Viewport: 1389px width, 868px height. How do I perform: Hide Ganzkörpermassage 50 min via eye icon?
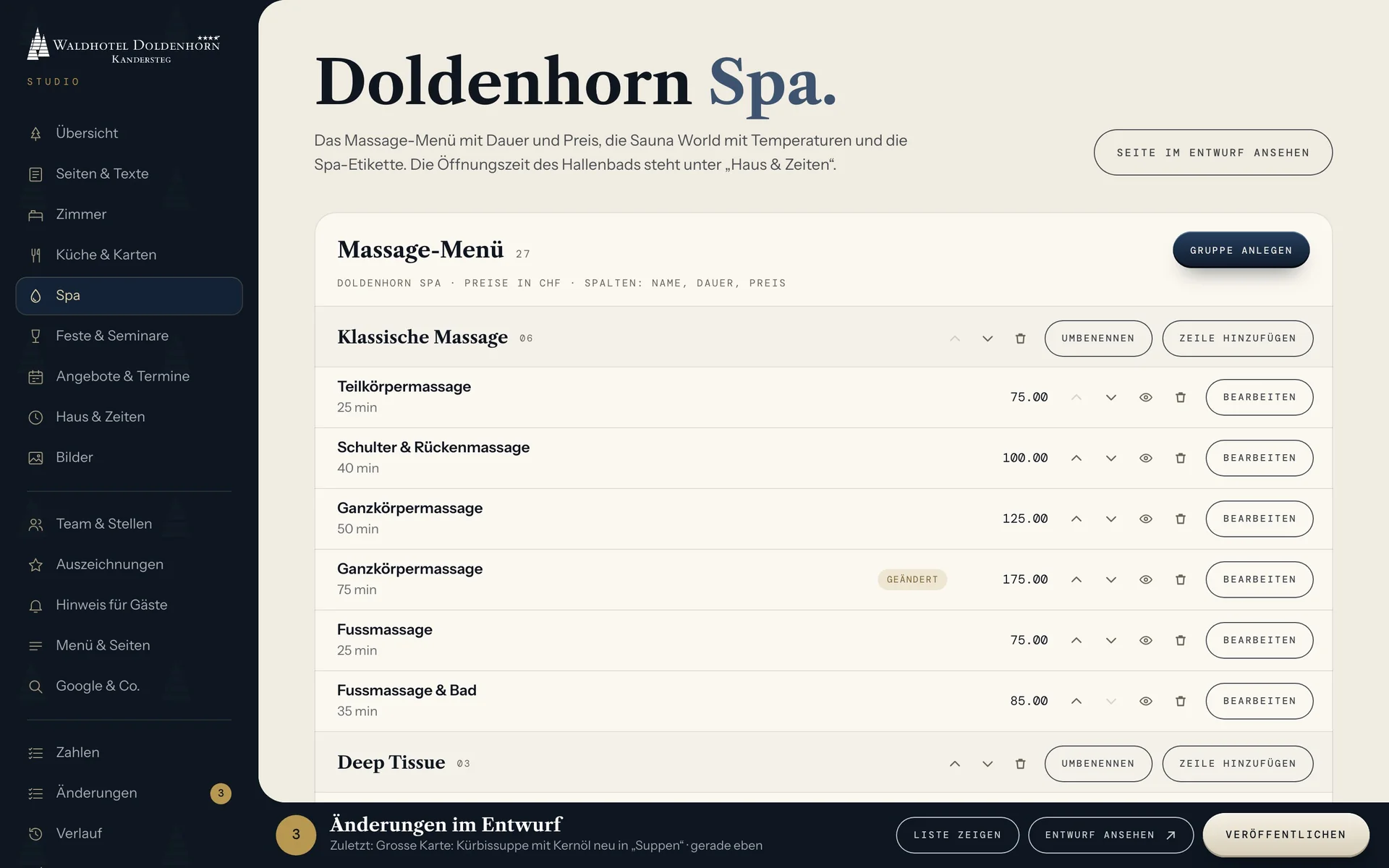coord(1146,519)
